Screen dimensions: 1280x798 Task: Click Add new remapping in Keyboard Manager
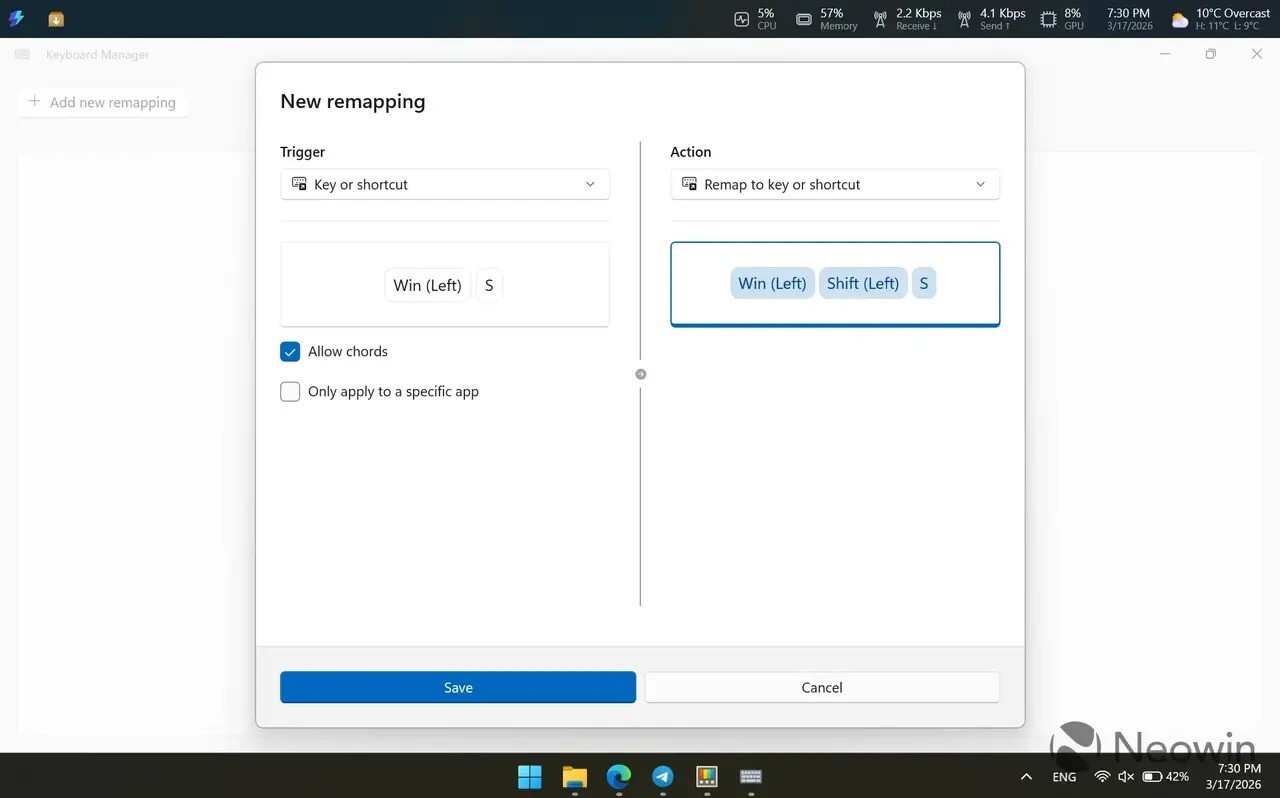(x=102, y=102)
